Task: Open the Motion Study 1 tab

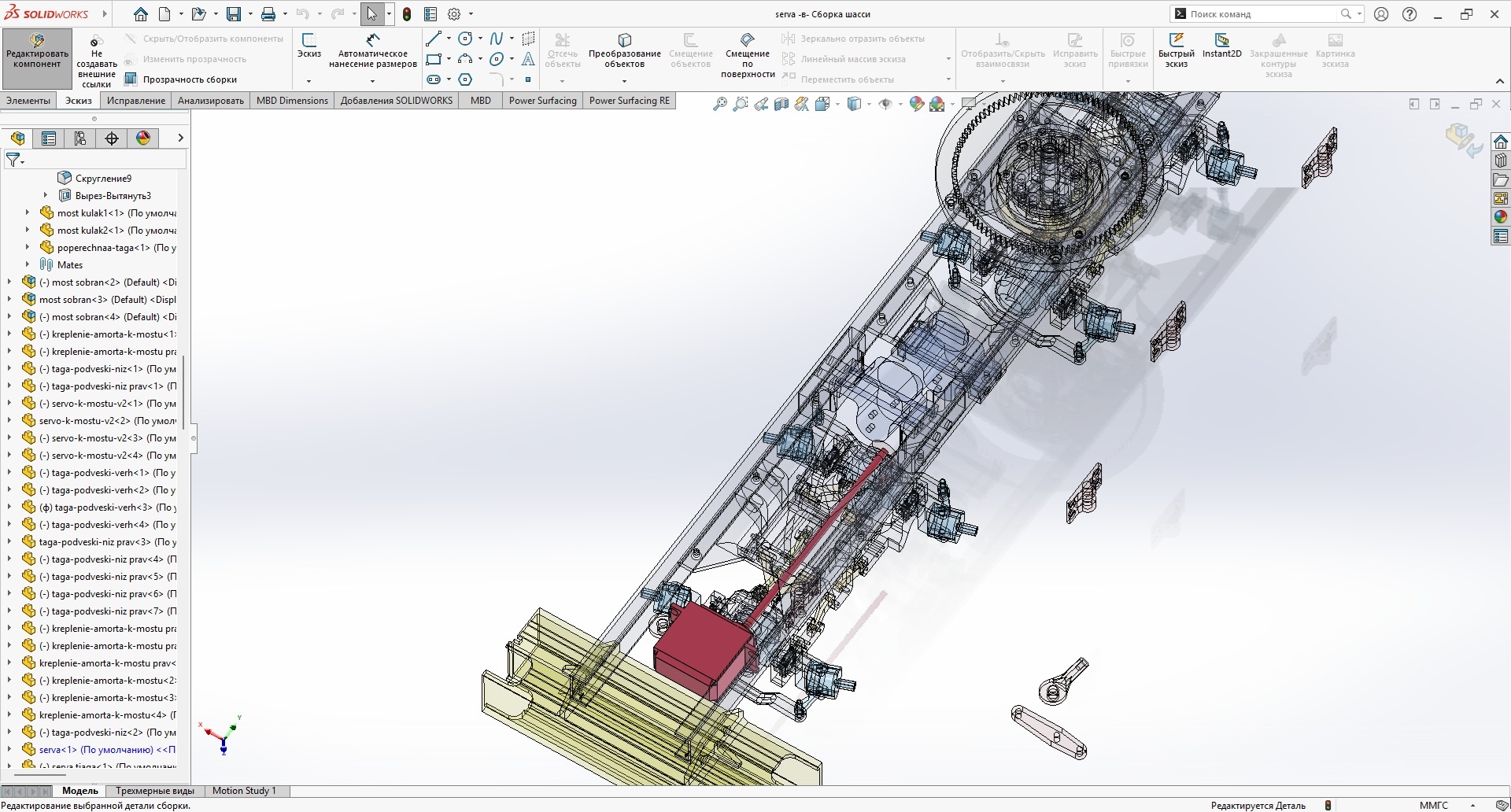Action: [x=244, y=791]
